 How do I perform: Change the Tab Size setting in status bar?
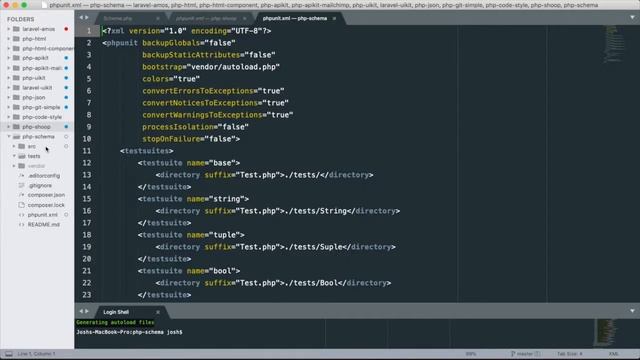click(570, 354)
